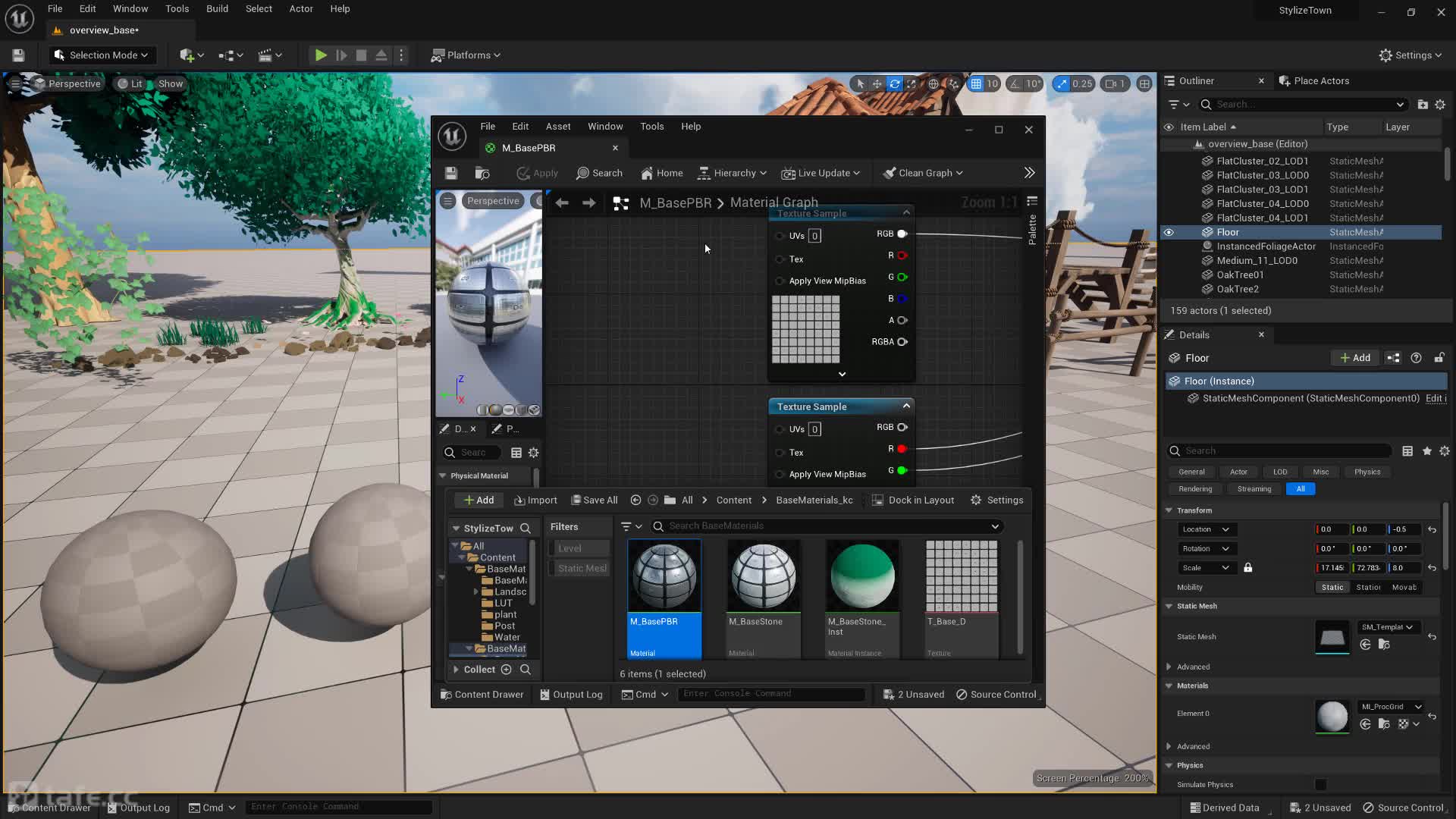The image size is (1456, 819).
Task: Toggle visibility eye of Floor in Outliner
Action: (1169, 233)
